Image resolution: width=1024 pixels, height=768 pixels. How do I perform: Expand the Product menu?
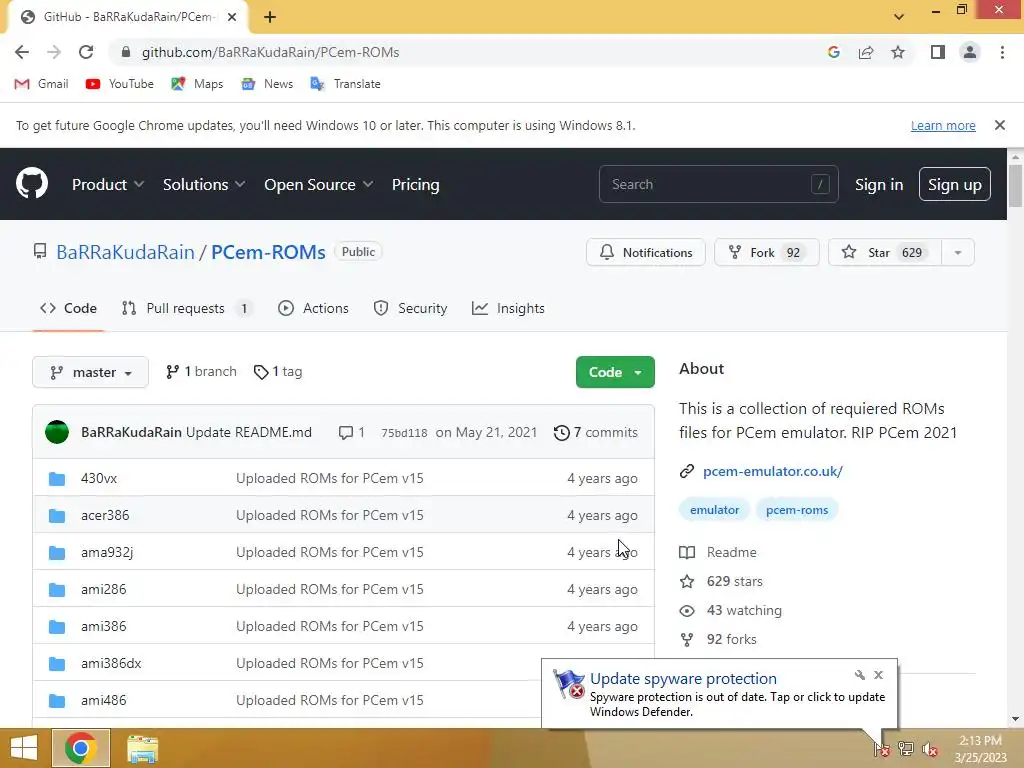tap(108, 185)
